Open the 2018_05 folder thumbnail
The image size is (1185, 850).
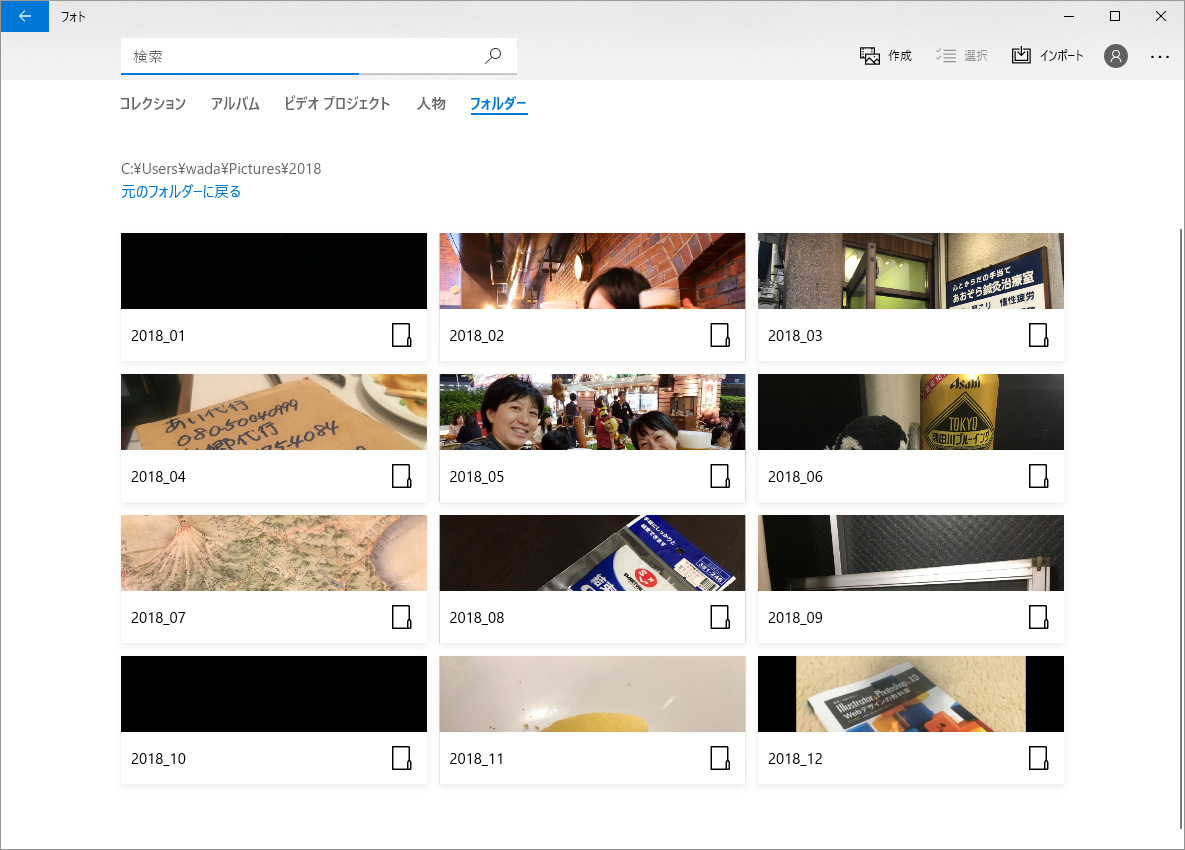coord(592,412)
